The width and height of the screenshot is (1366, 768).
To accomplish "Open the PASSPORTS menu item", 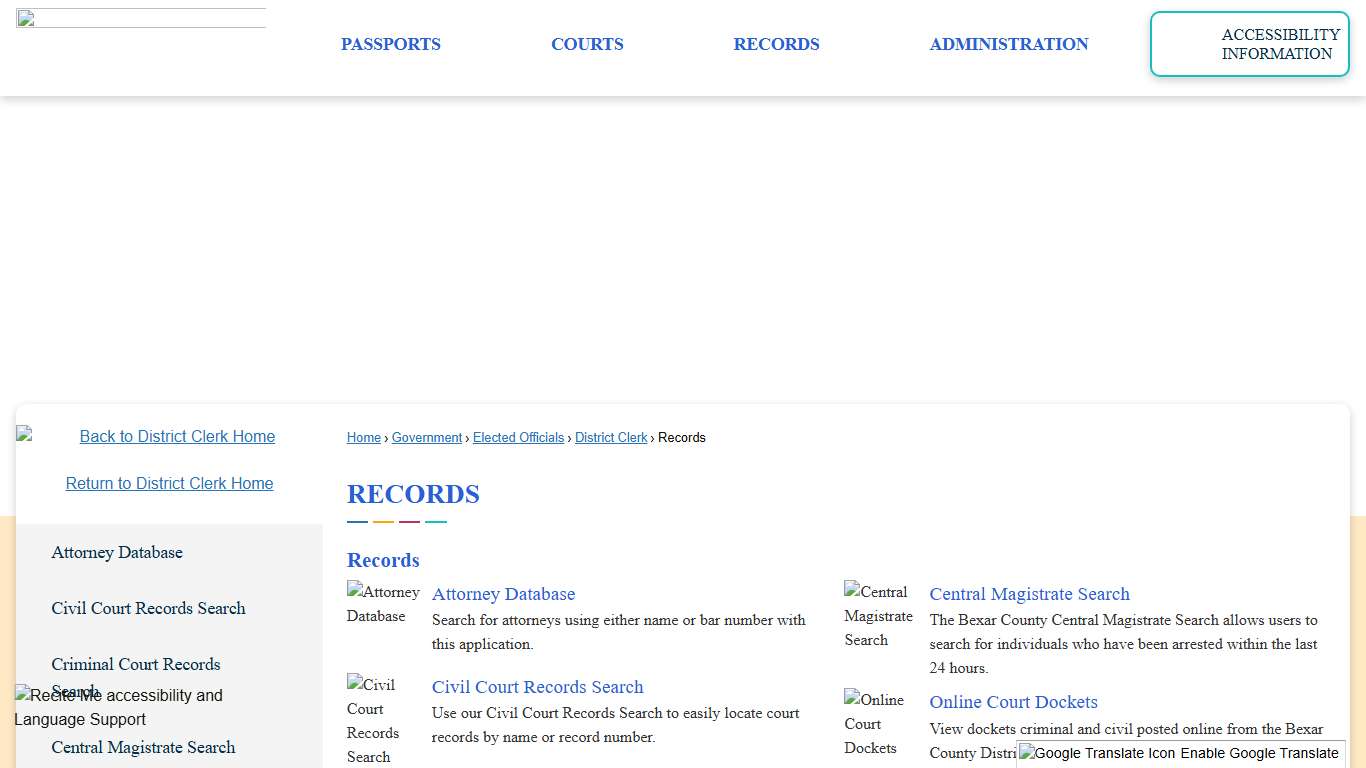I will [x=391, y=44].
